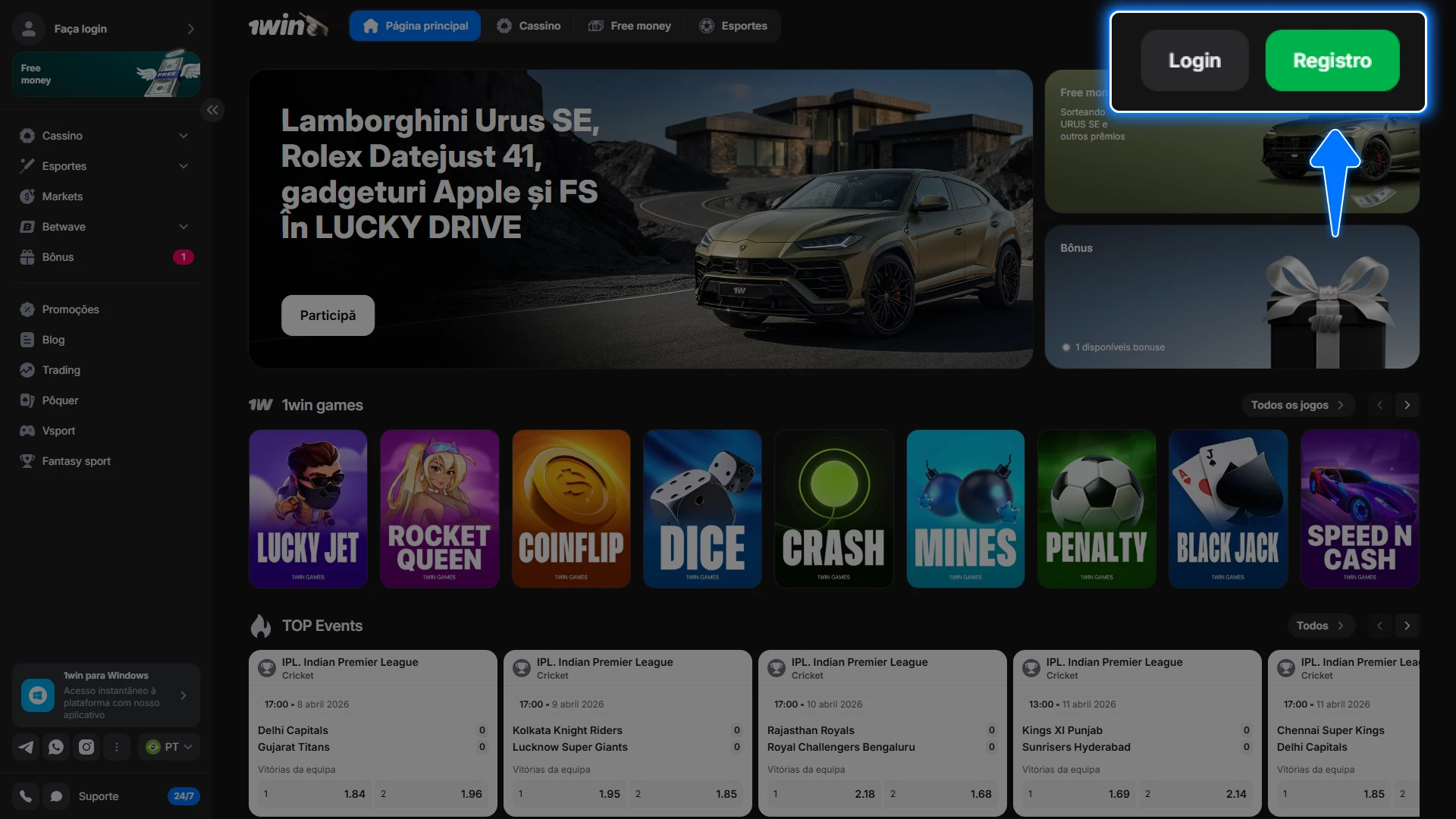Open the Dice game tile
Screen dimensions: 1456x819
pos(702,509)
